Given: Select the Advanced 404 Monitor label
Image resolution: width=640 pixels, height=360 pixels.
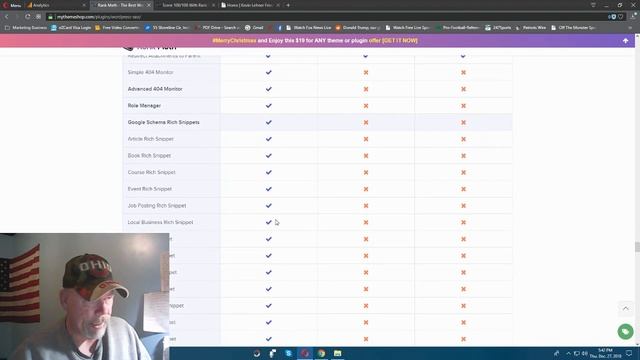Looking at the screenshot, I should (x=155, y=89).
